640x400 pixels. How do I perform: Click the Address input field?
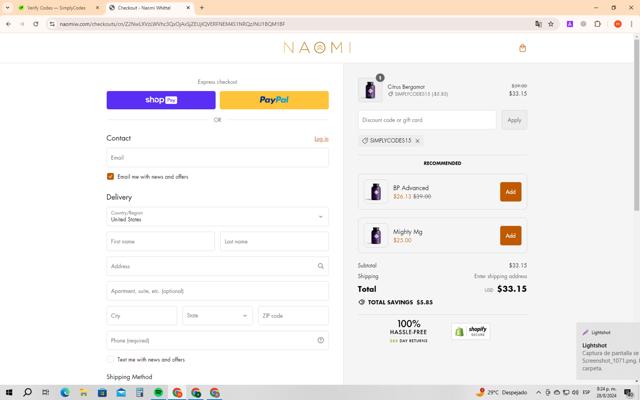point(217,266)
